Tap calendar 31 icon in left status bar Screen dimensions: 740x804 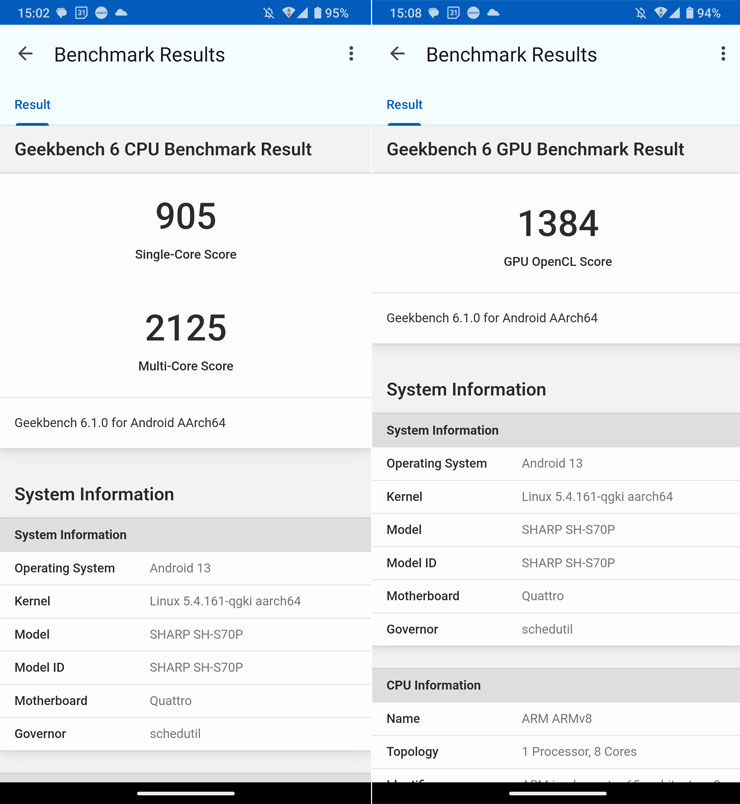click(81, 13)
